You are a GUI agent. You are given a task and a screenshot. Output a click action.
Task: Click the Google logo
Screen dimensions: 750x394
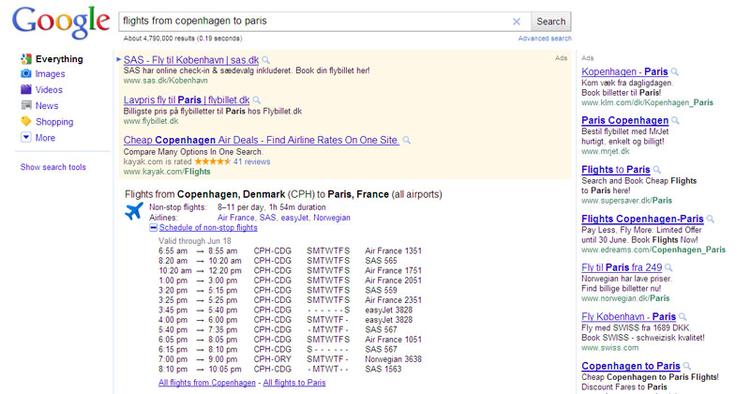61,22
